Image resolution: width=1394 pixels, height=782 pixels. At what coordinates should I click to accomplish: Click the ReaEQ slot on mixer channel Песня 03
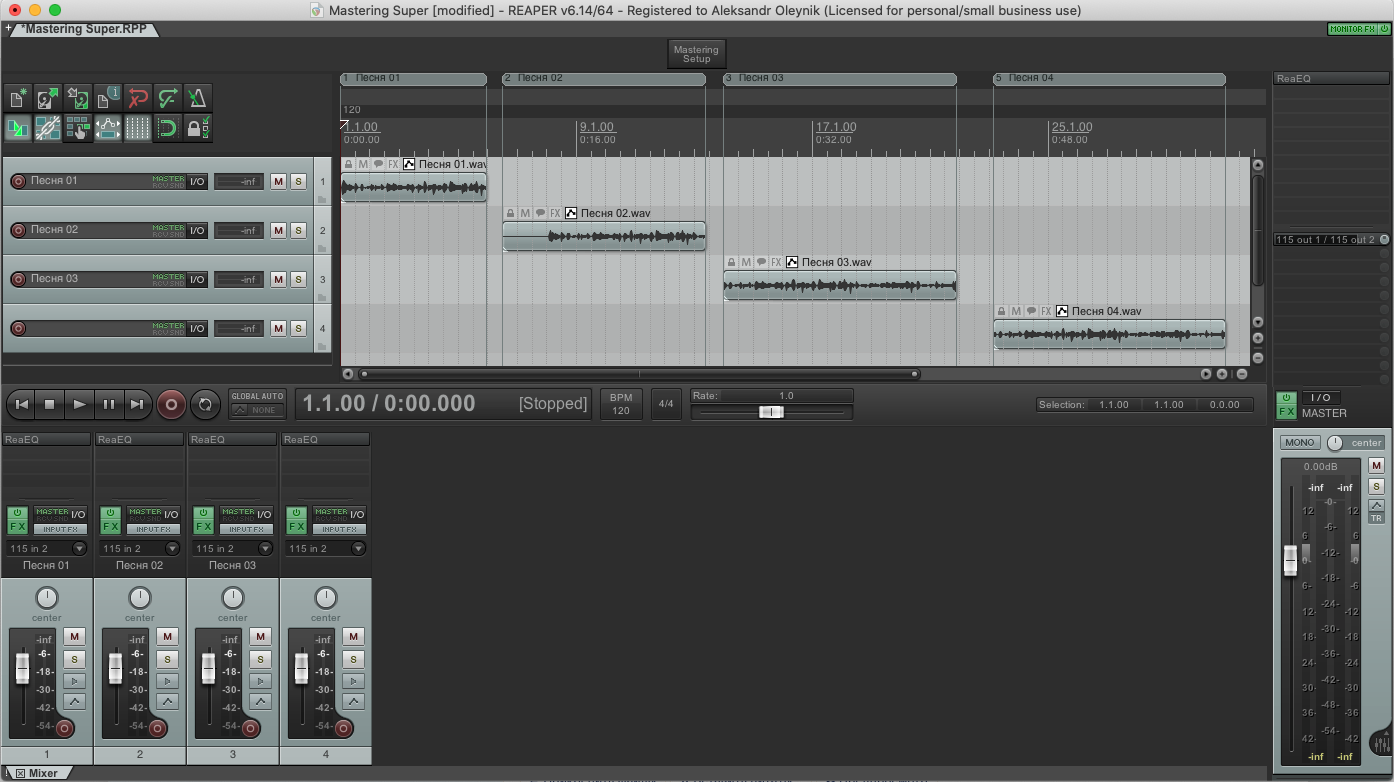(232, 439)
